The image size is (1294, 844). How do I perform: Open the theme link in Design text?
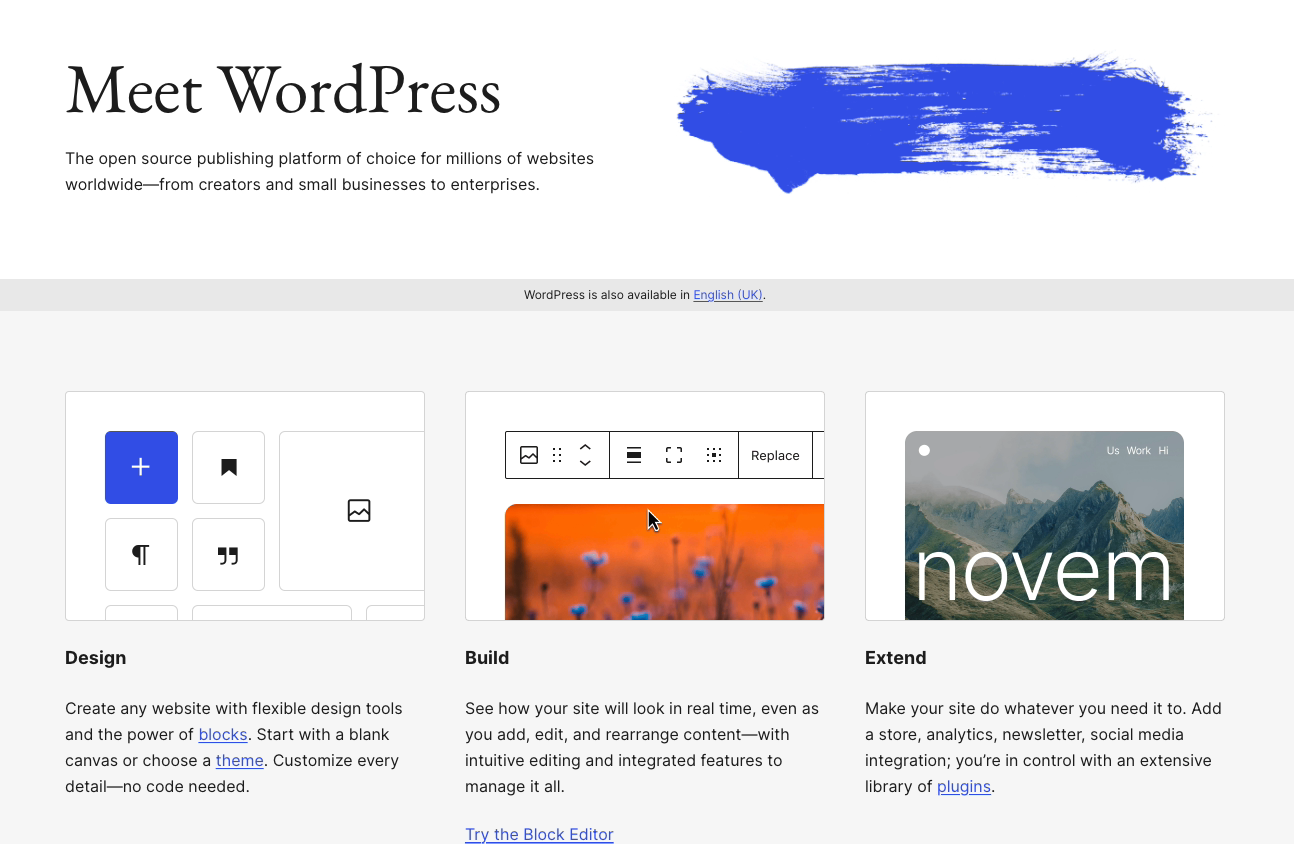[x=240, y=760]
